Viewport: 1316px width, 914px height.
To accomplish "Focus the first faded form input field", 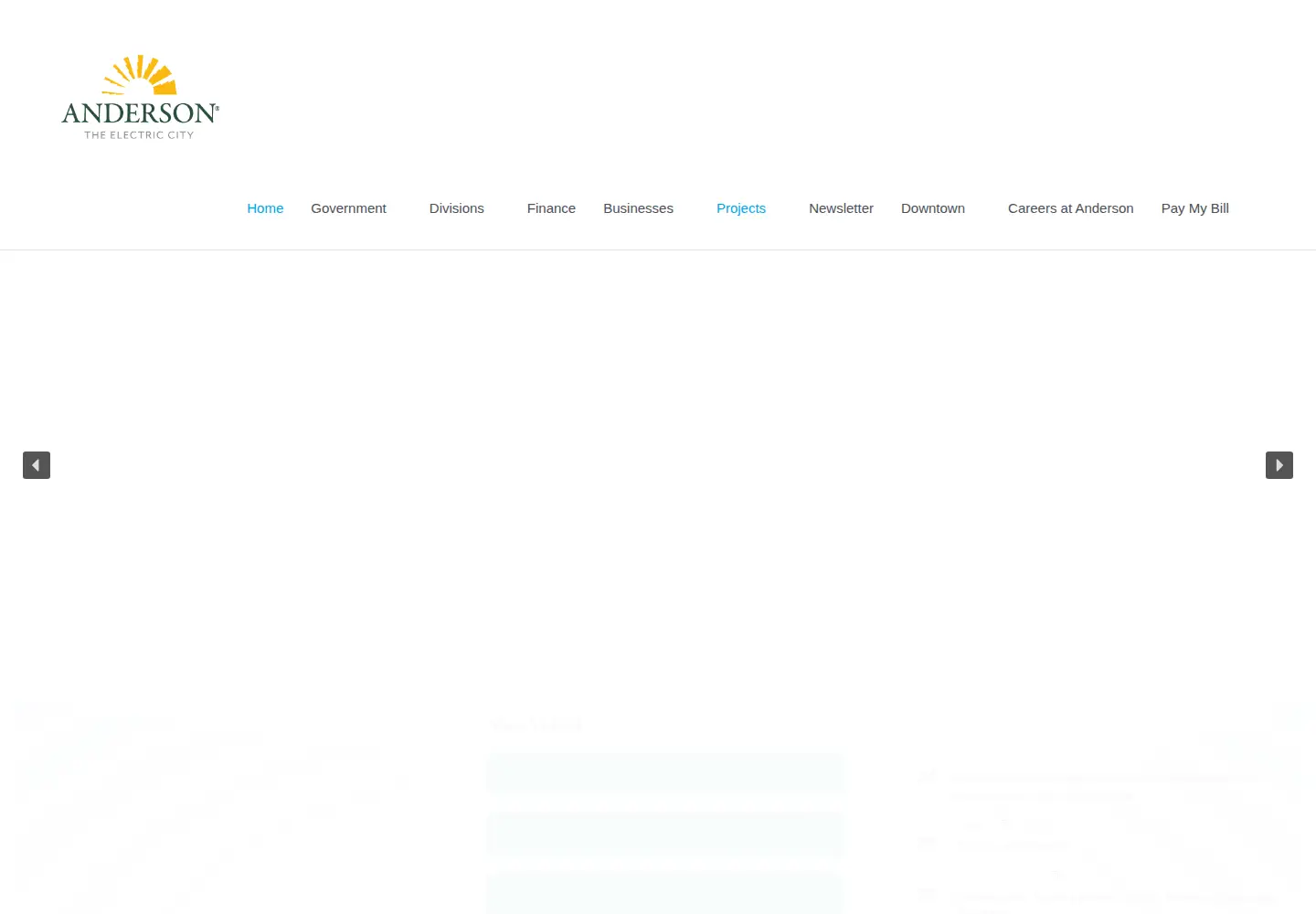I will tap(666, 773).
